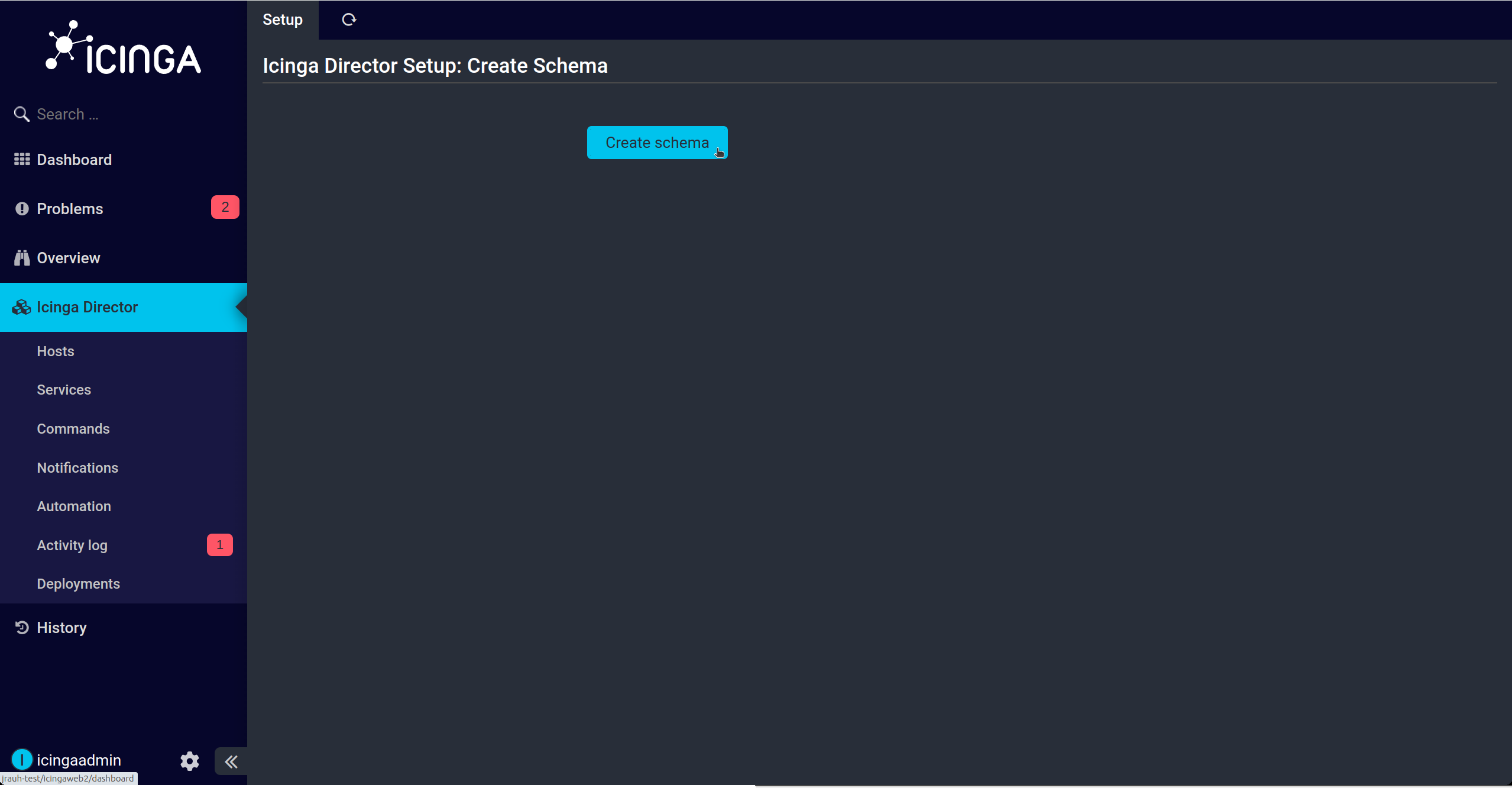Open the Dashboard section

coord(73,159)
